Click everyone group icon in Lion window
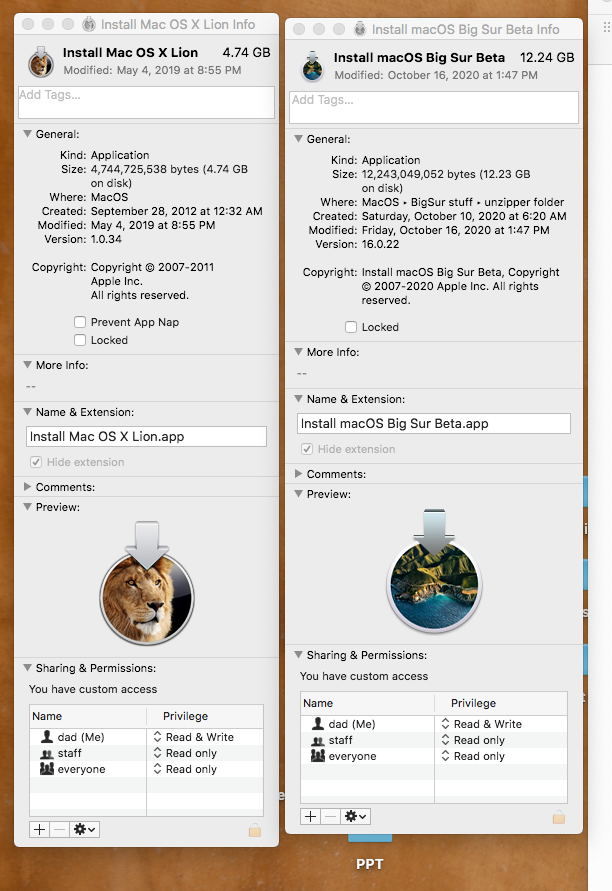Screen dimensions: 612x891 coord(47,769)
